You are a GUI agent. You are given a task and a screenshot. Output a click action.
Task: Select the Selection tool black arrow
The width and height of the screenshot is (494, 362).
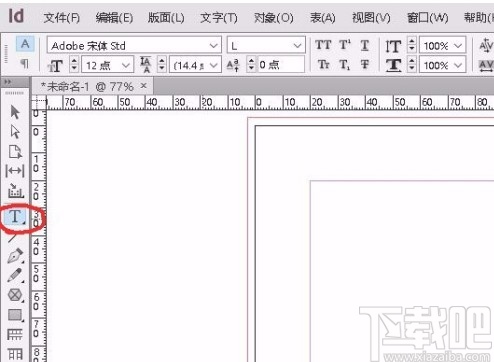(15, 112)
